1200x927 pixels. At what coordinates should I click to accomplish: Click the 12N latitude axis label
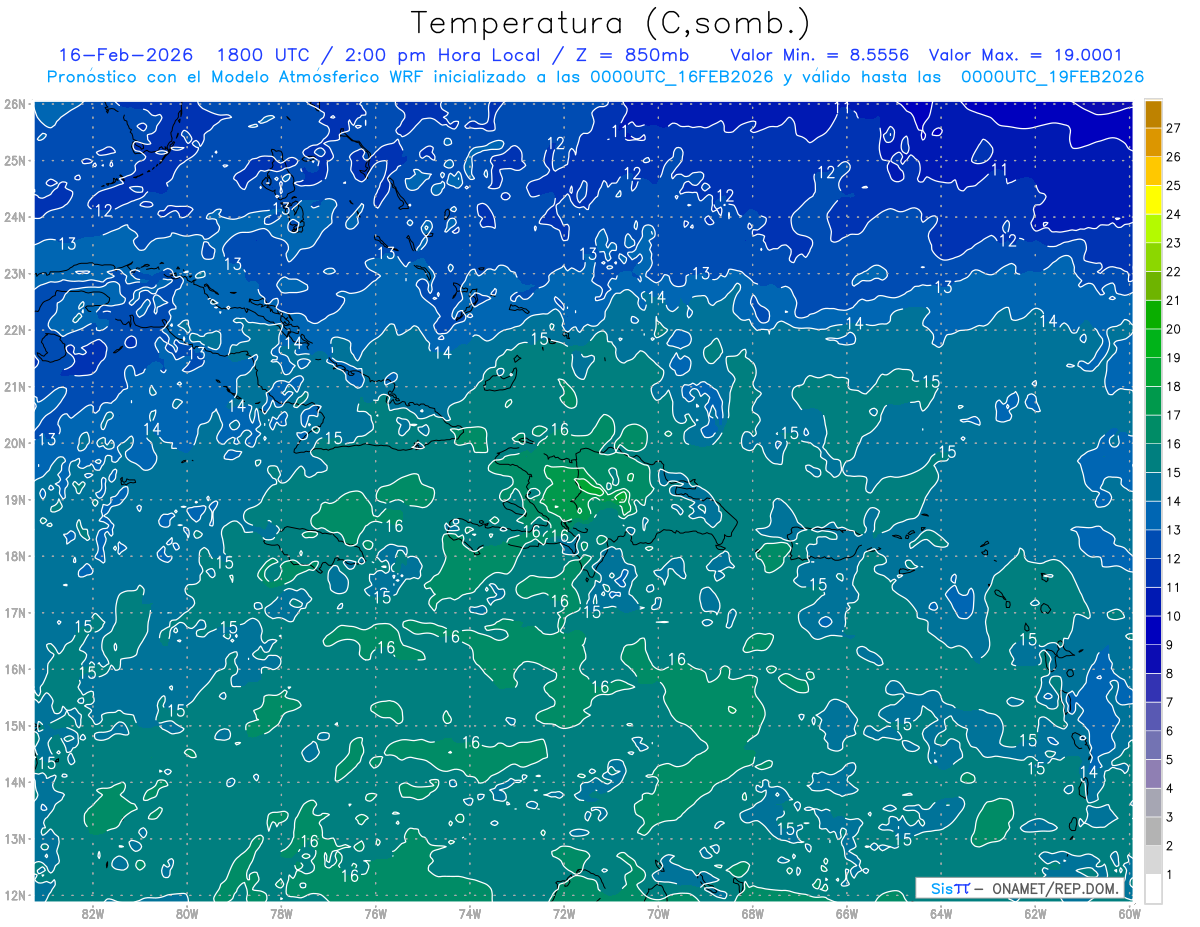15,895
